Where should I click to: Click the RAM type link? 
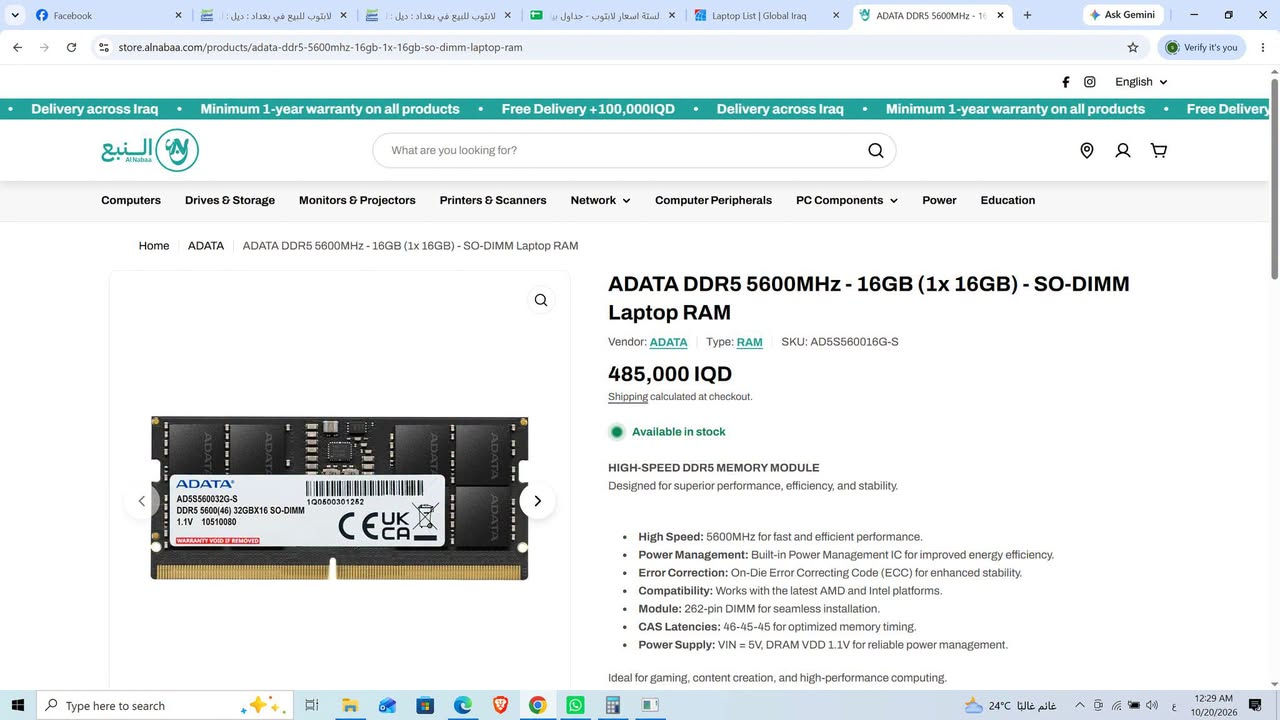tap(749, 342)
